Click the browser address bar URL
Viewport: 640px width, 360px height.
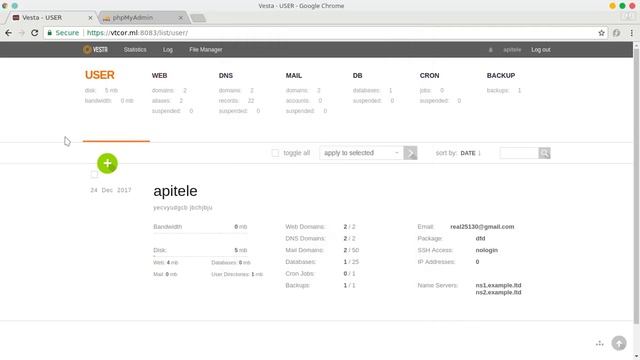pyautogui.click(x=137, y=33)
